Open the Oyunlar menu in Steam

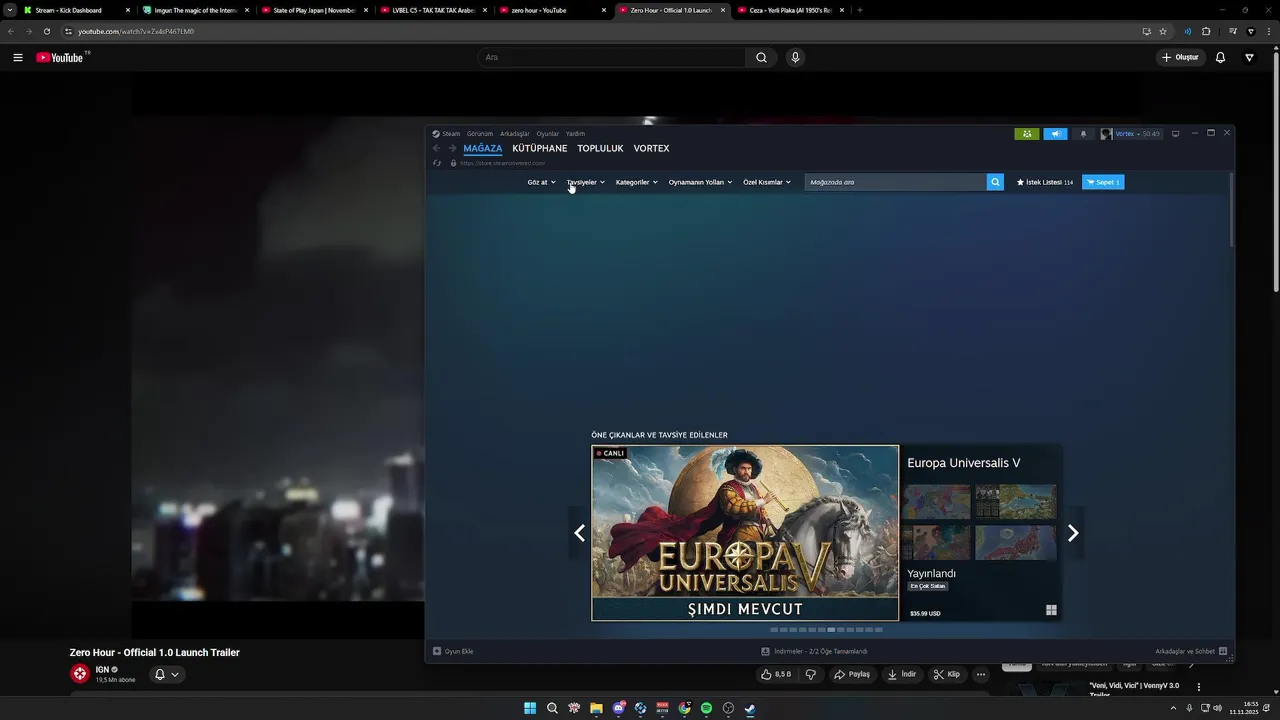[548, 134]
